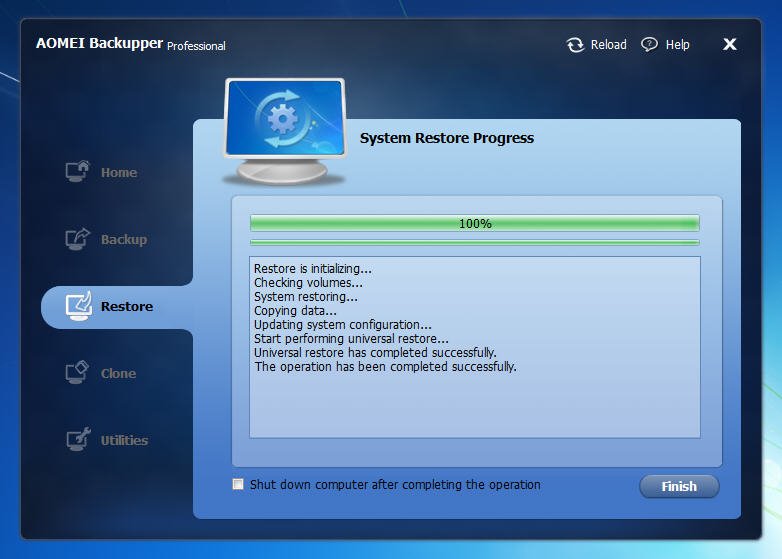Click the system restore monitor graphic

[285, 132]
